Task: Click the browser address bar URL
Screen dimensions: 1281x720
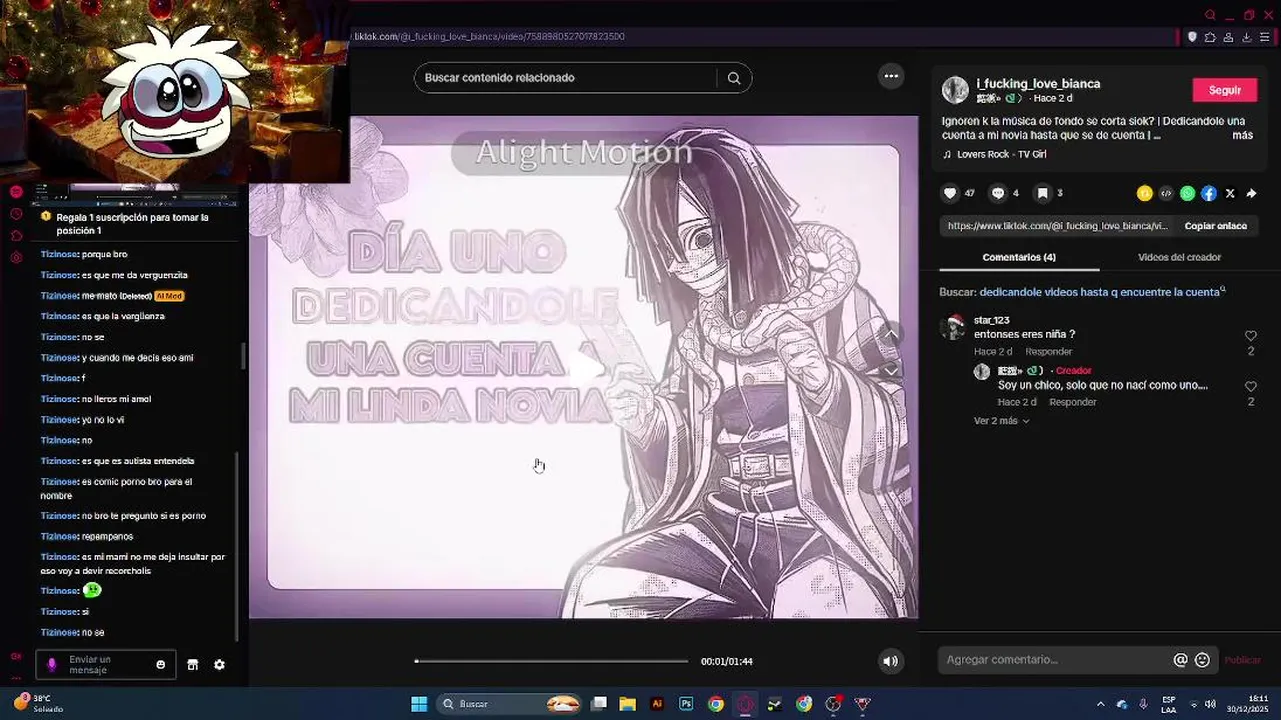Action: click(x=490, y=37)
